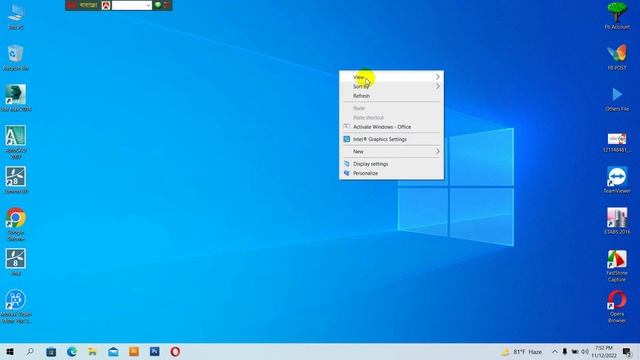Open the Windows Start menu

[10, 351]
